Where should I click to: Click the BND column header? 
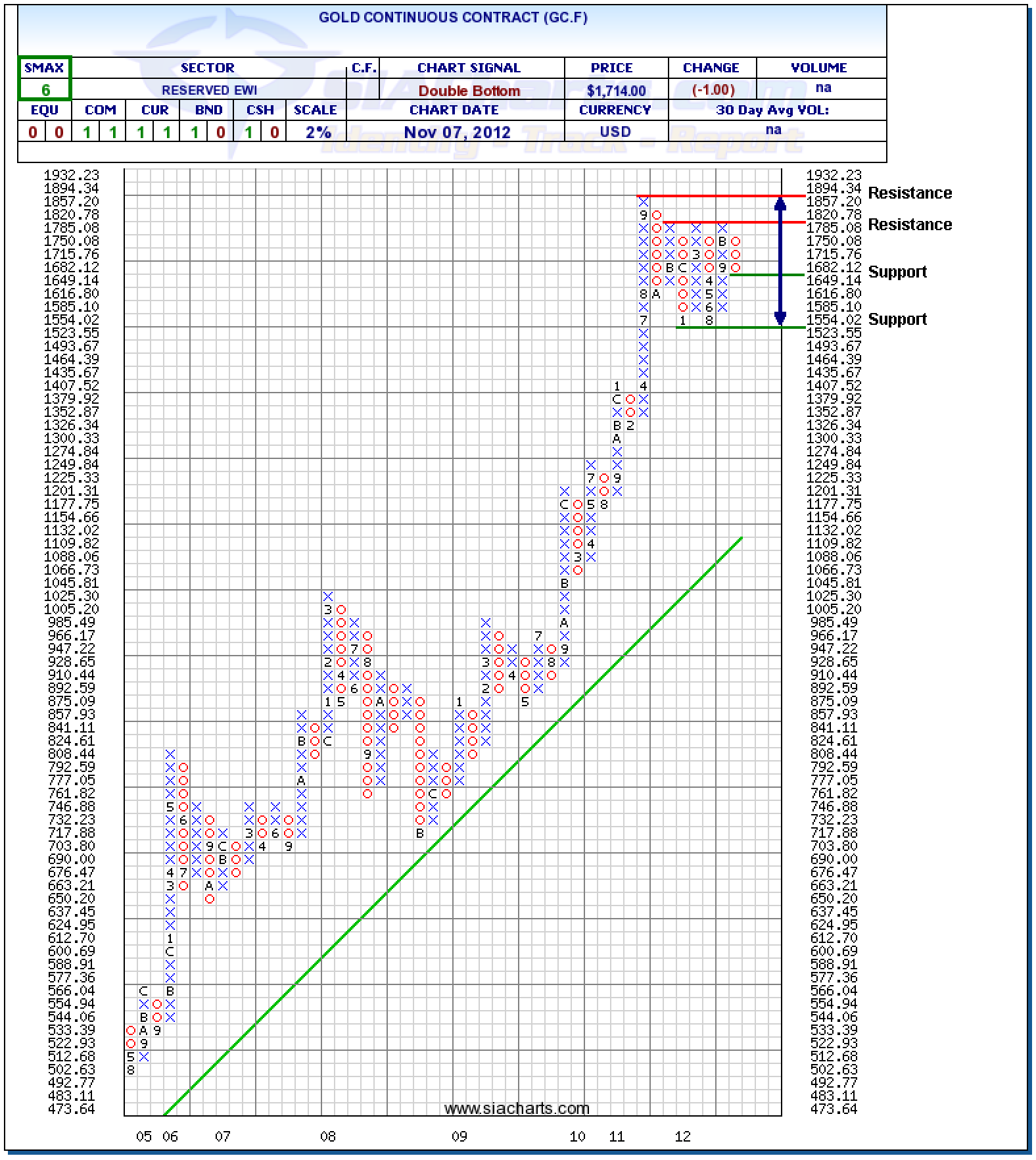[208, 110]
